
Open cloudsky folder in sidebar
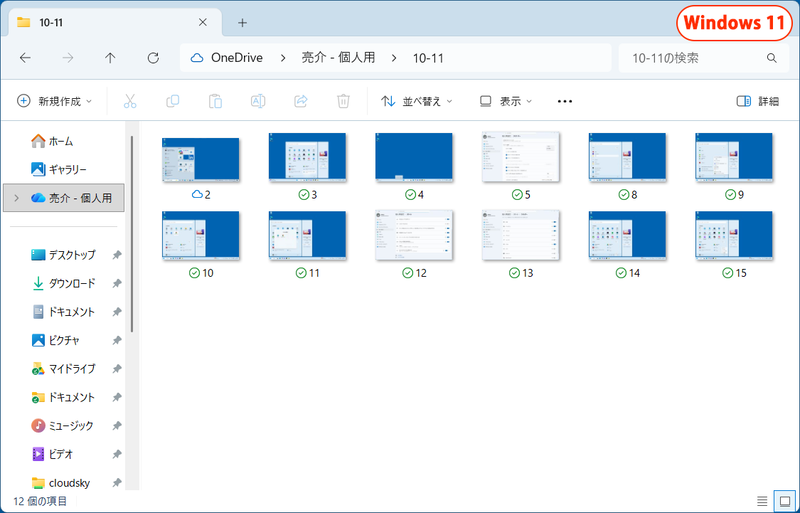(x=60, y=482)
